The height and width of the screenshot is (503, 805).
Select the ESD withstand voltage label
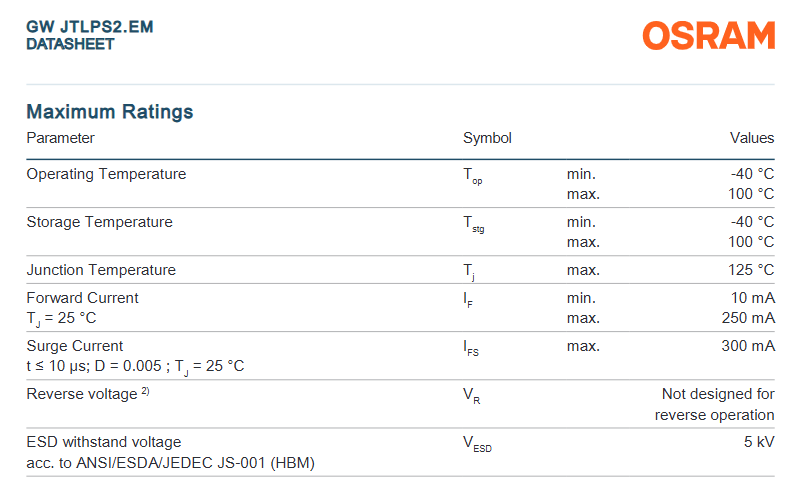click(104, 442)
